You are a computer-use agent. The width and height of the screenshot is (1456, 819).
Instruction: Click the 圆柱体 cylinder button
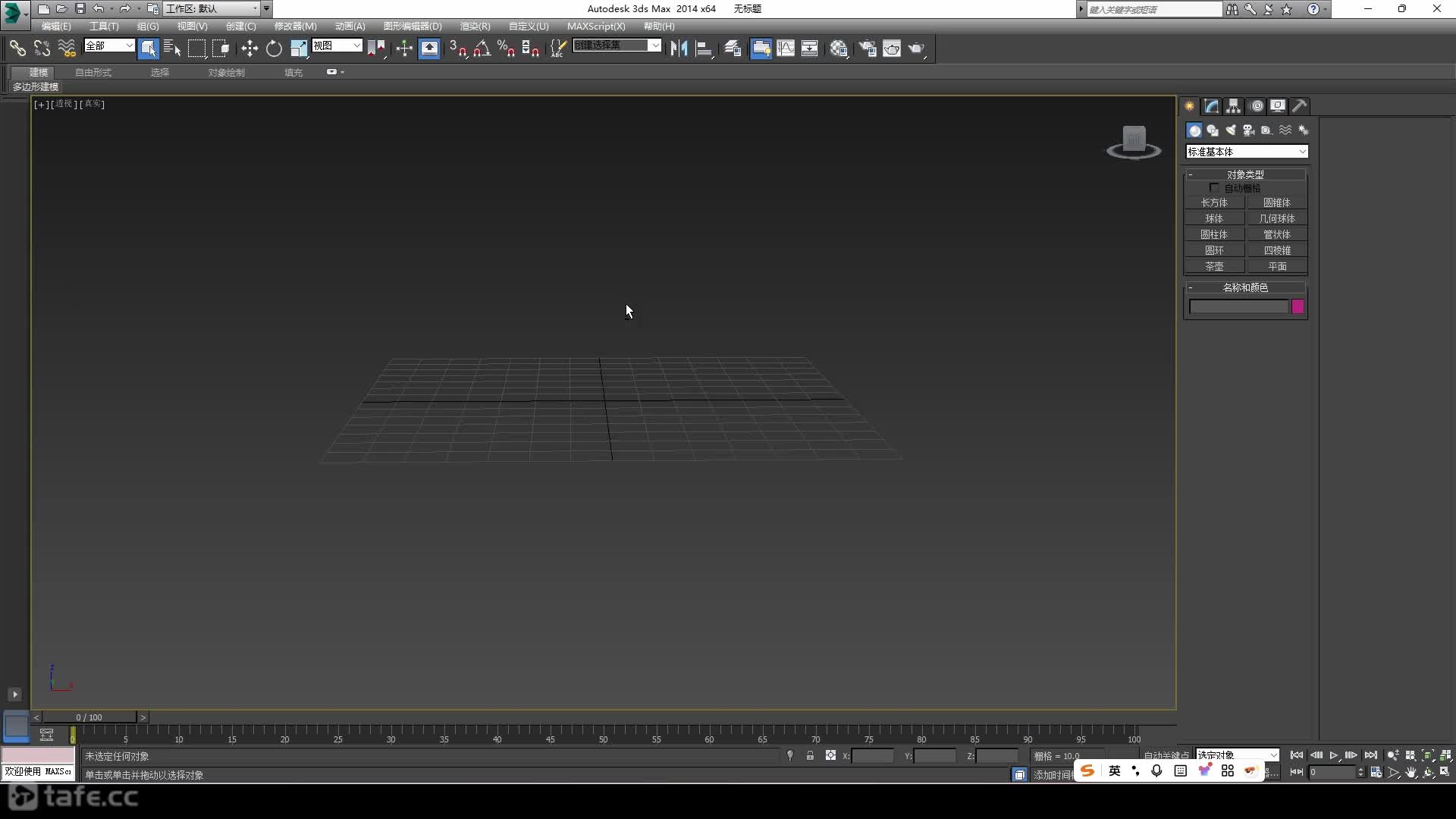click(1214, 234)
